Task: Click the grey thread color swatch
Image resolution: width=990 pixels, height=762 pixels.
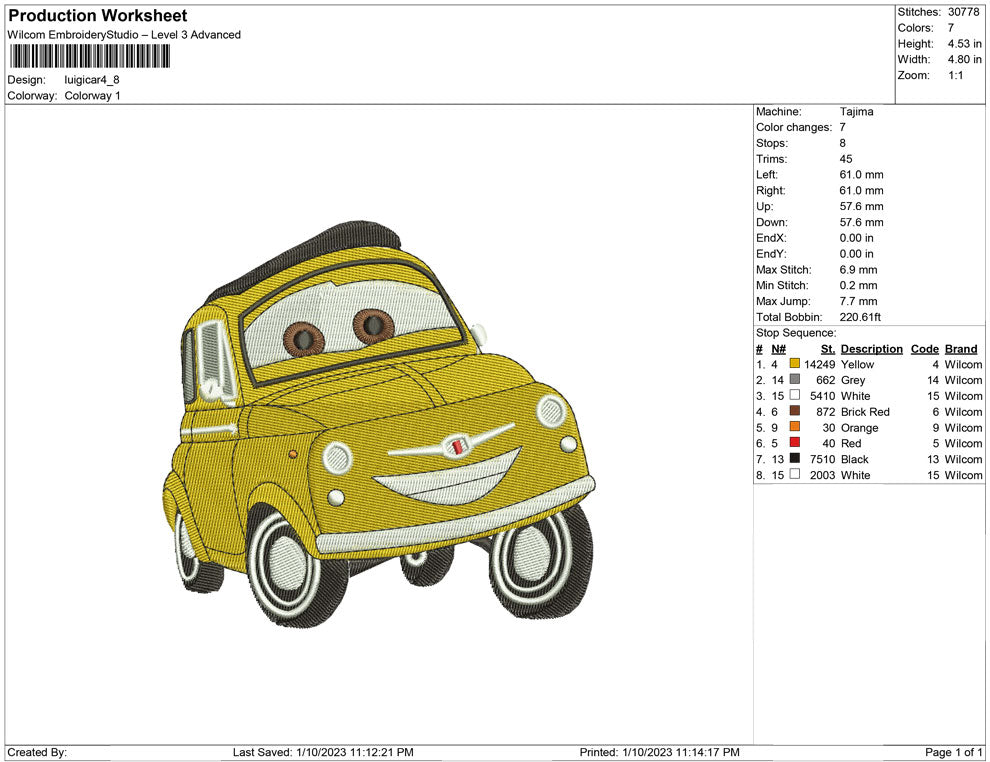Action: pyautogui.click(x=795, y=380)
